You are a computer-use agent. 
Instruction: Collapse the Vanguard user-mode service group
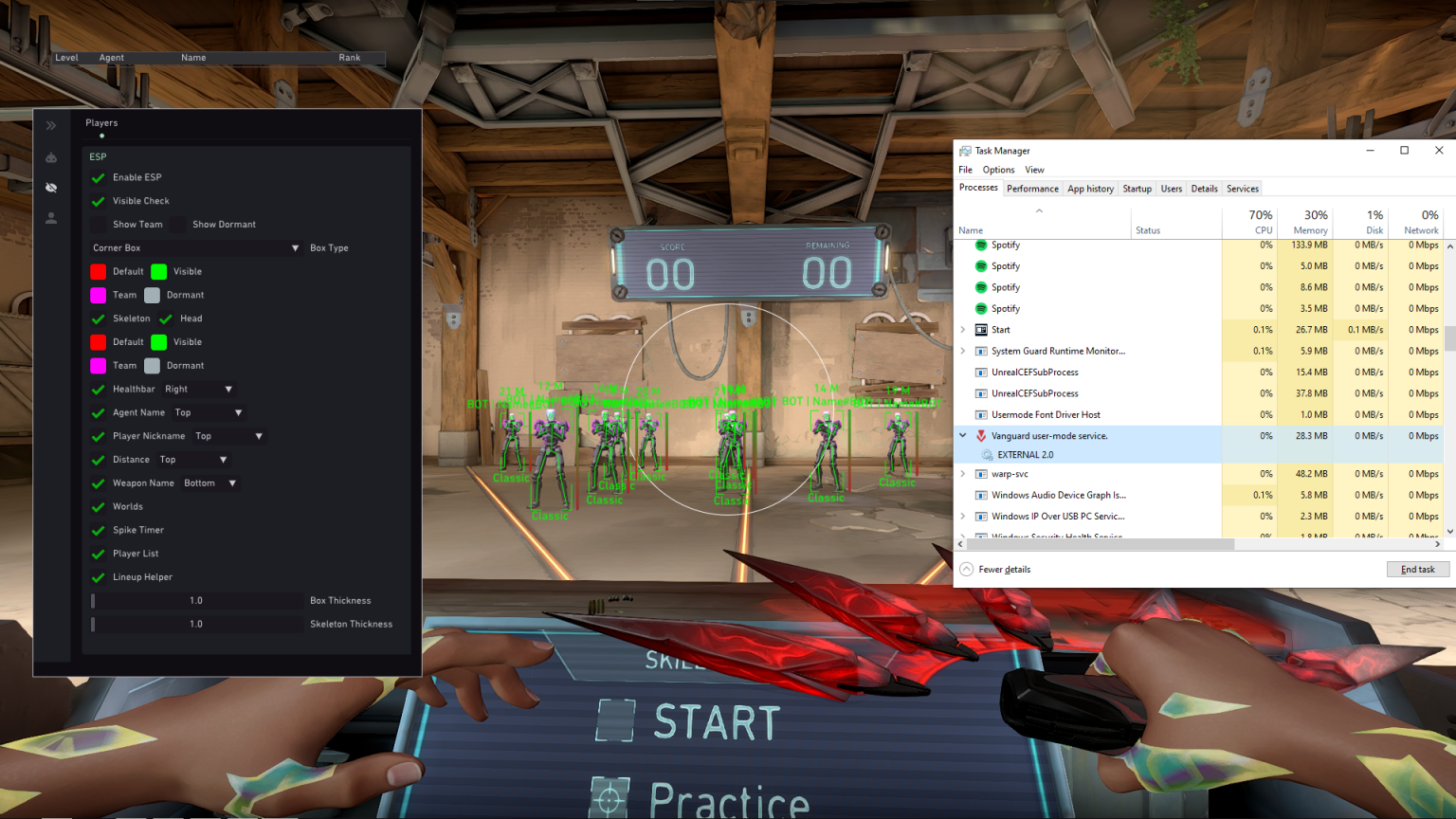(x=963, y=436)
